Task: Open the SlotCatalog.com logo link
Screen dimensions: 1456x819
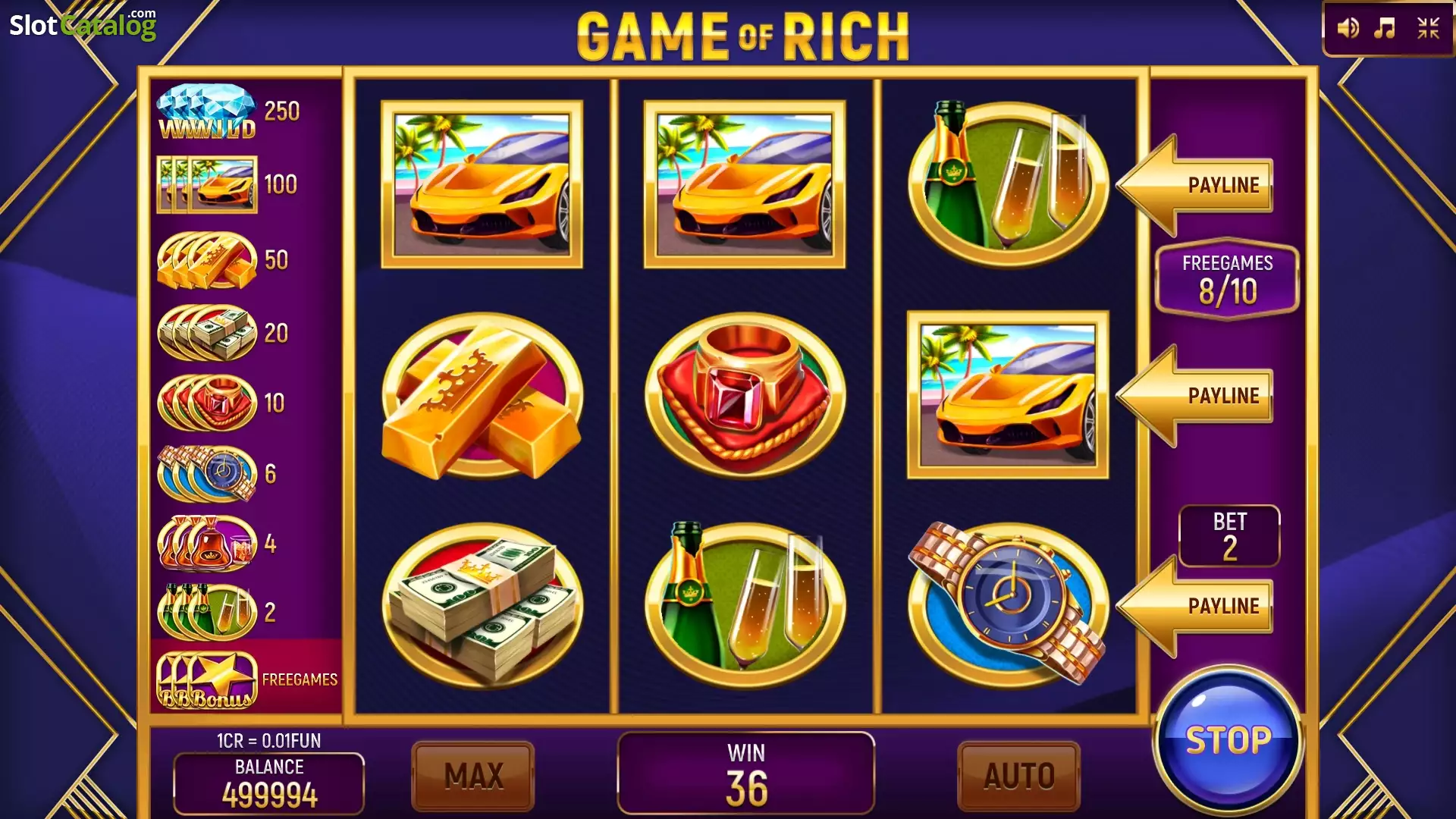Action: [83, 24]
